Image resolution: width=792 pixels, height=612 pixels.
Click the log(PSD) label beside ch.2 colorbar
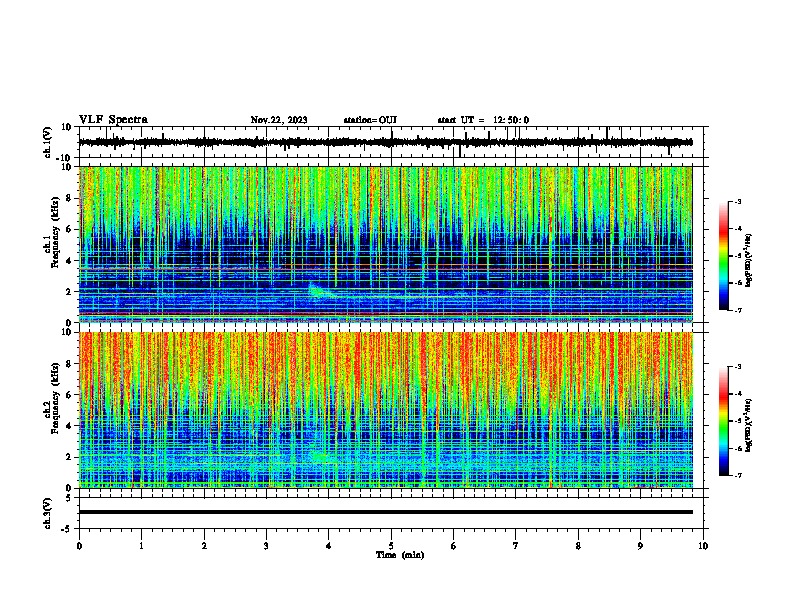click(749, 425)
